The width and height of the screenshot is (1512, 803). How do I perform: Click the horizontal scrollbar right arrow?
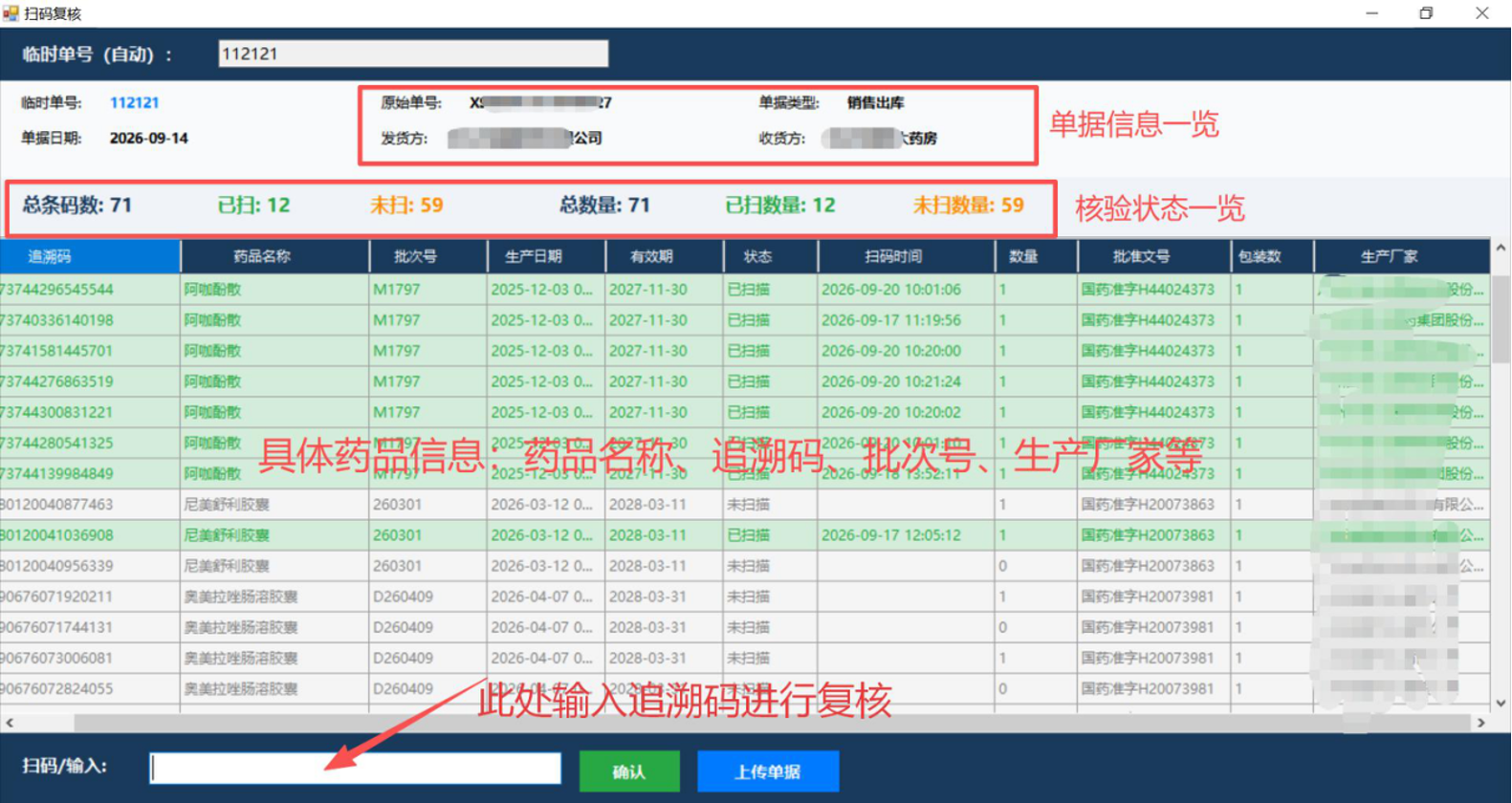1480,723
